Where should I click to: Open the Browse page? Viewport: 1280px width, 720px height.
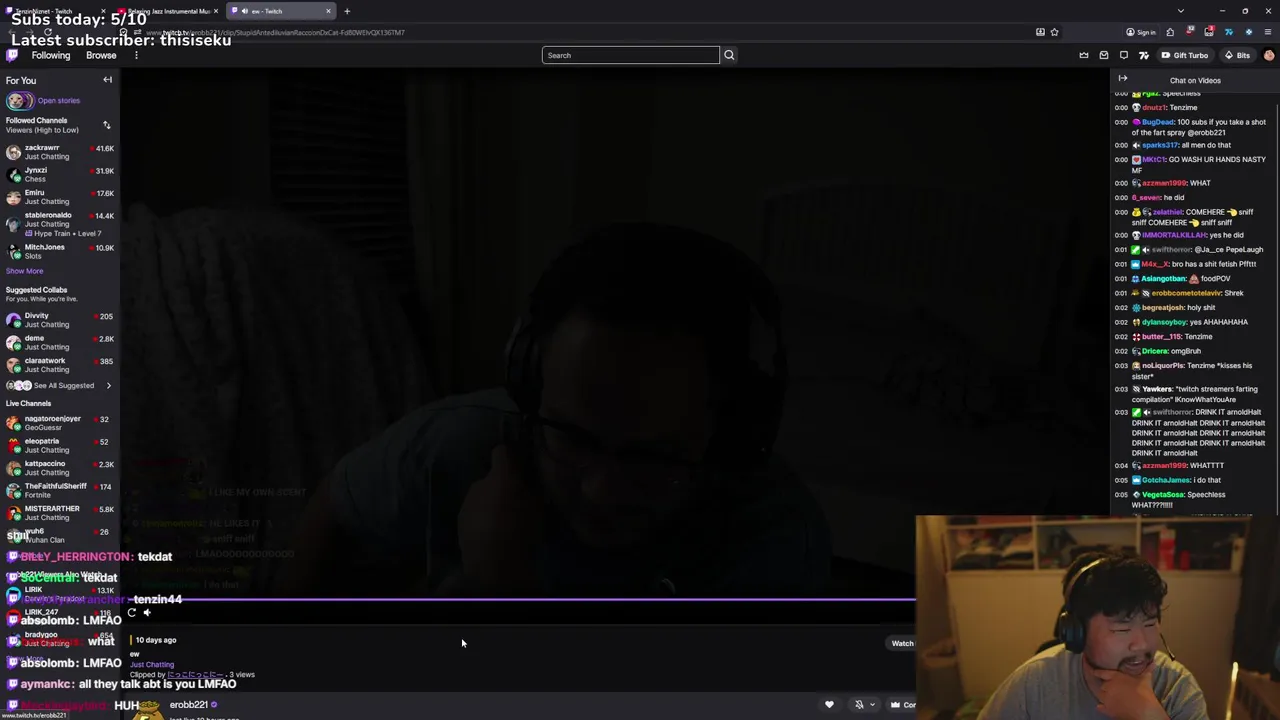click(x=101, y=55)
